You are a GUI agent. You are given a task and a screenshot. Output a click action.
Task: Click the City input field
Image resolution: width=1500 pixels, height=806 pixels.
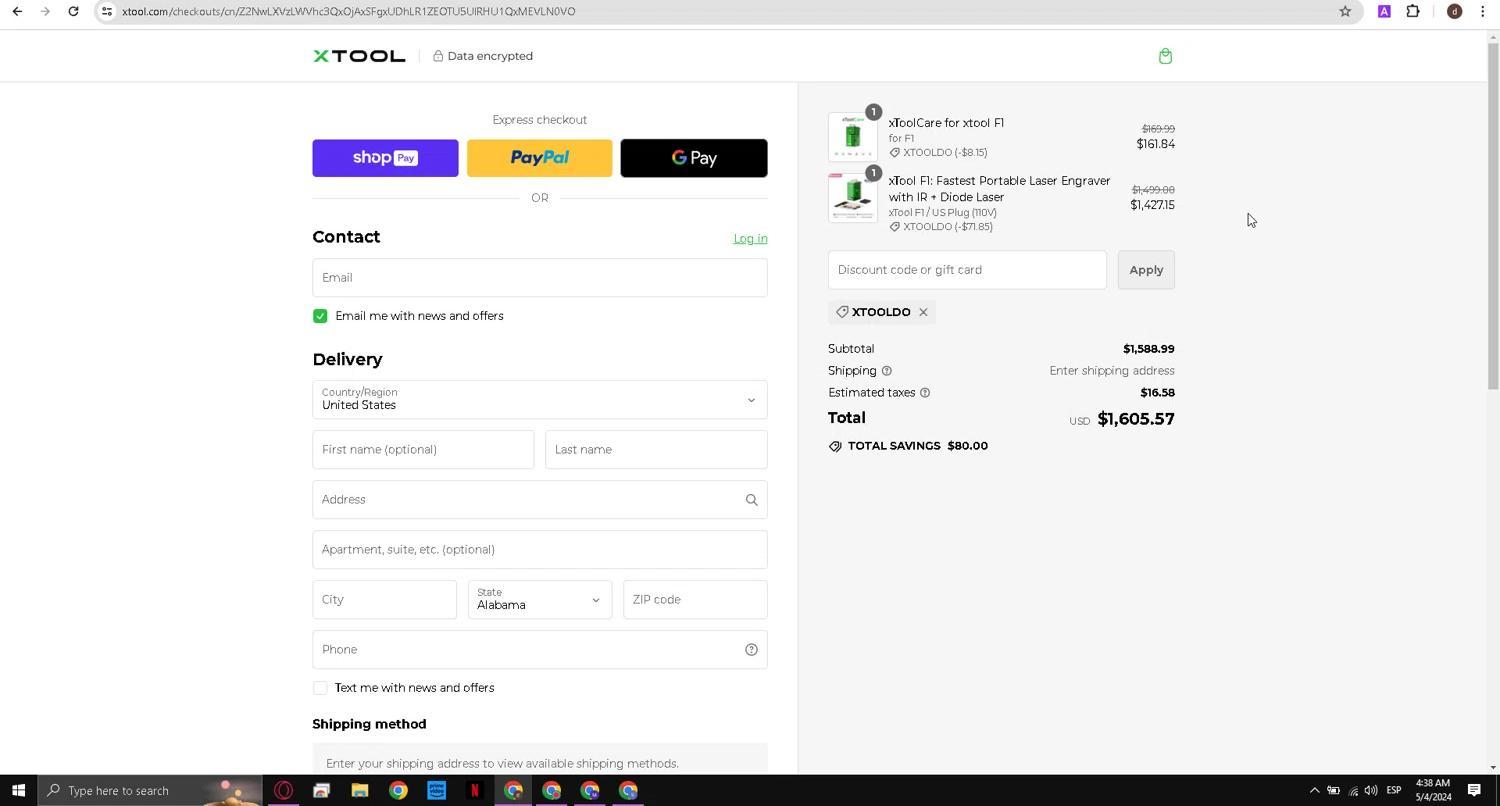384,600
